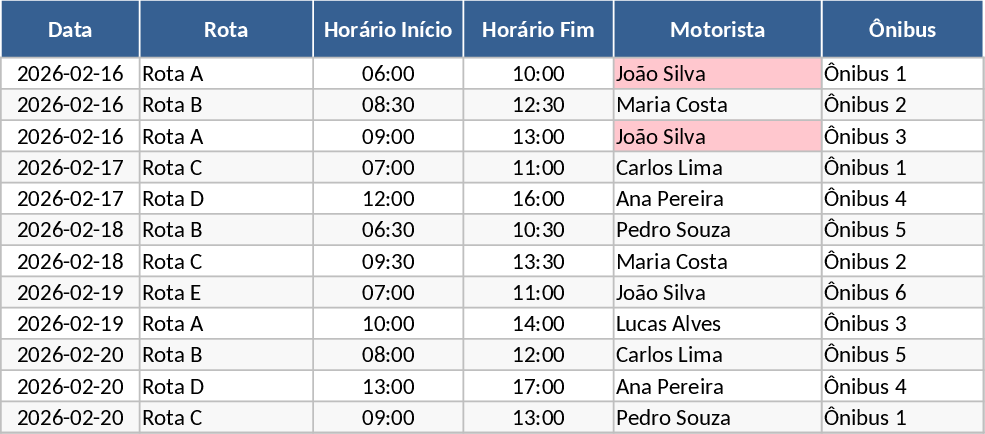The width and height of the screenshot is (985, 434).
Task: Click the Rota E cell
Action: 226,293
